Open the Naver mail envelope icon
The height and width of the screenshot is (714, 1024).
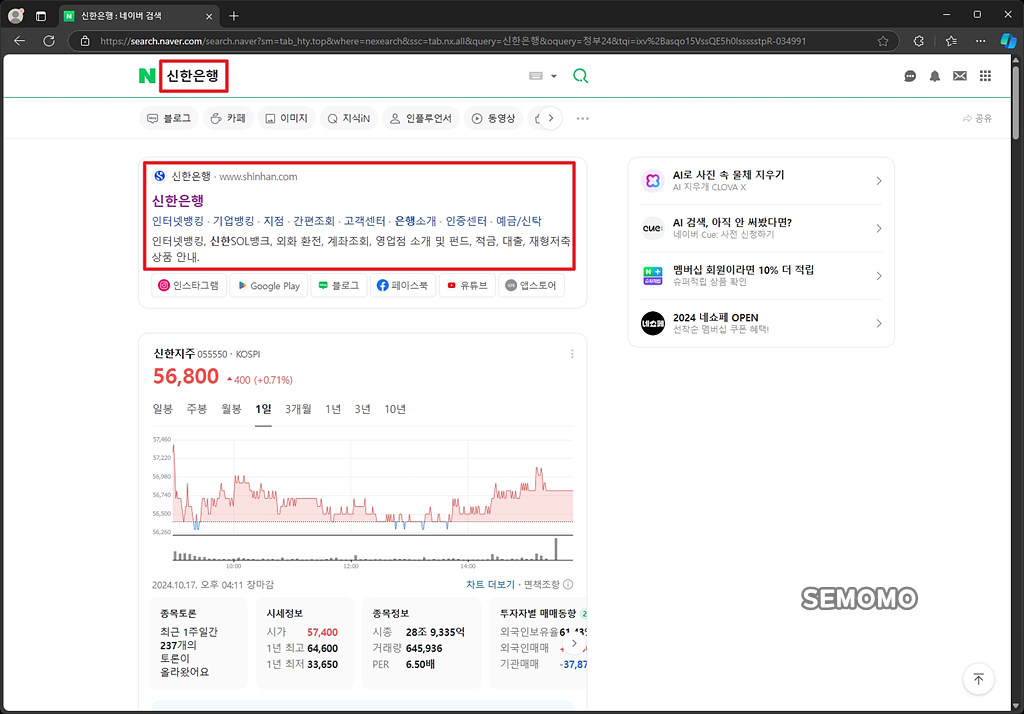[x=959, y=76]
